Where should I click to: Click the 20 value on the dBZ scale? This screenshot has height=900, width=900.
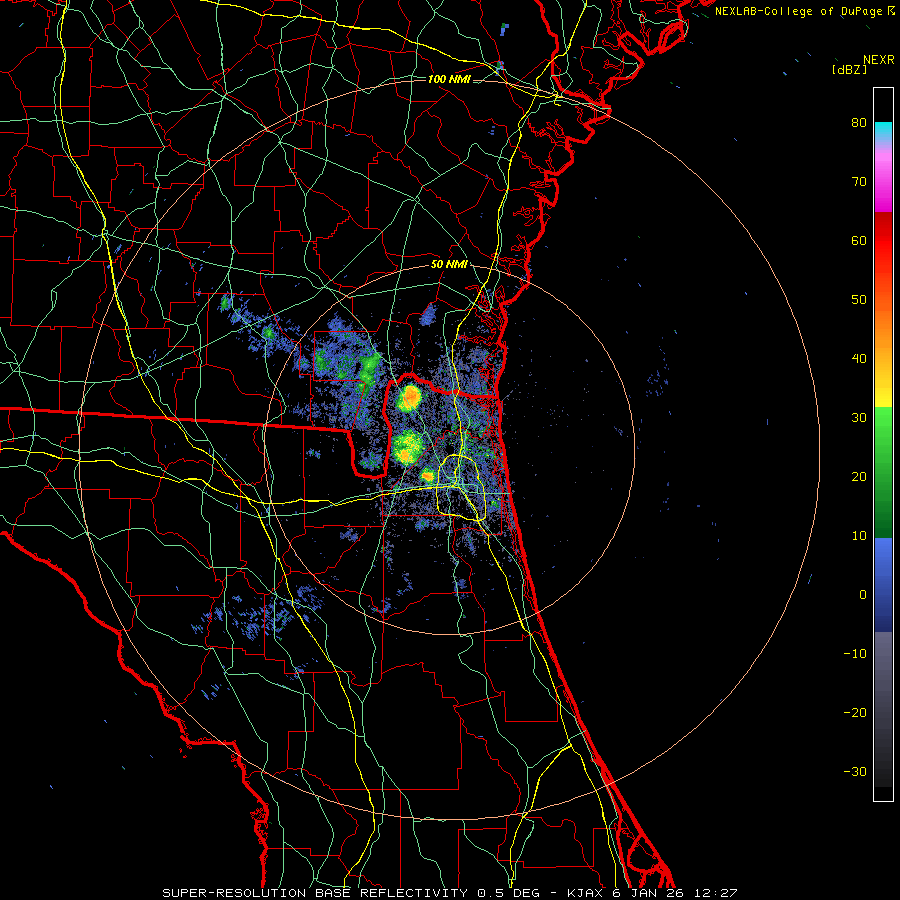[x=859, y=476]
